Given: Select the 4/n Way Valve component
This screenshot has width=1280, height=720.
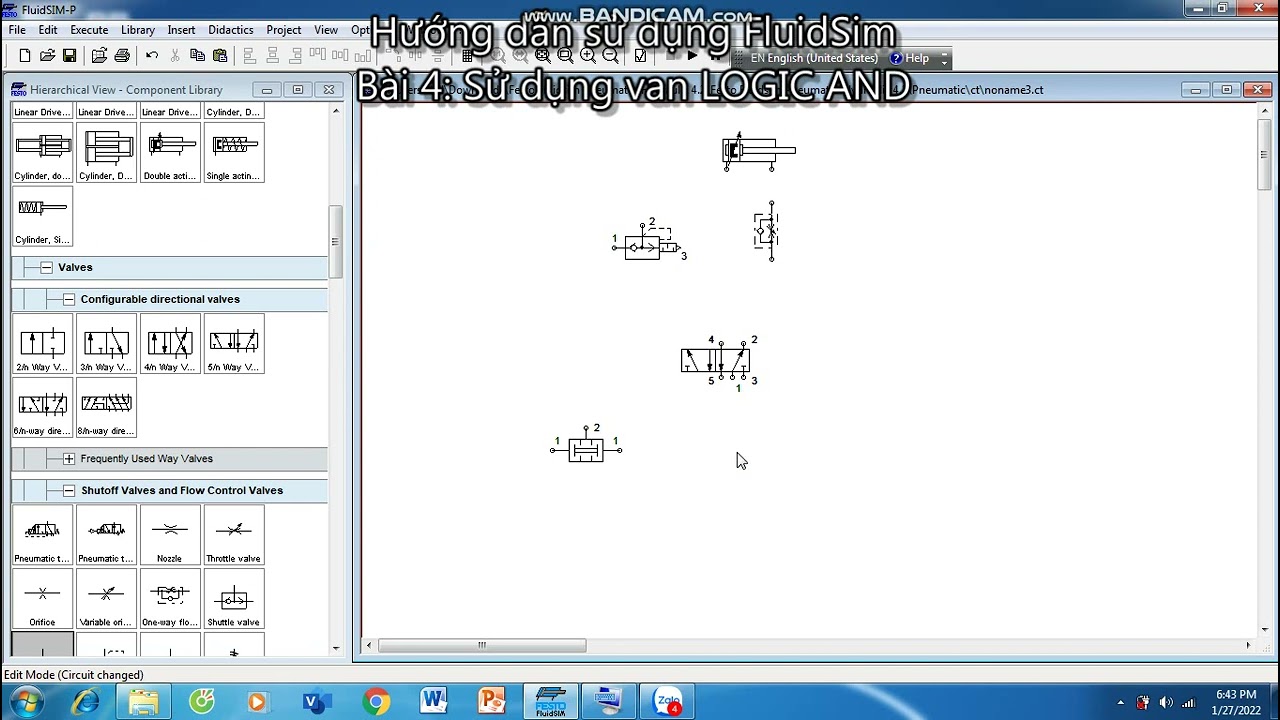Looking at the screenshot, I should click(170, 344).
